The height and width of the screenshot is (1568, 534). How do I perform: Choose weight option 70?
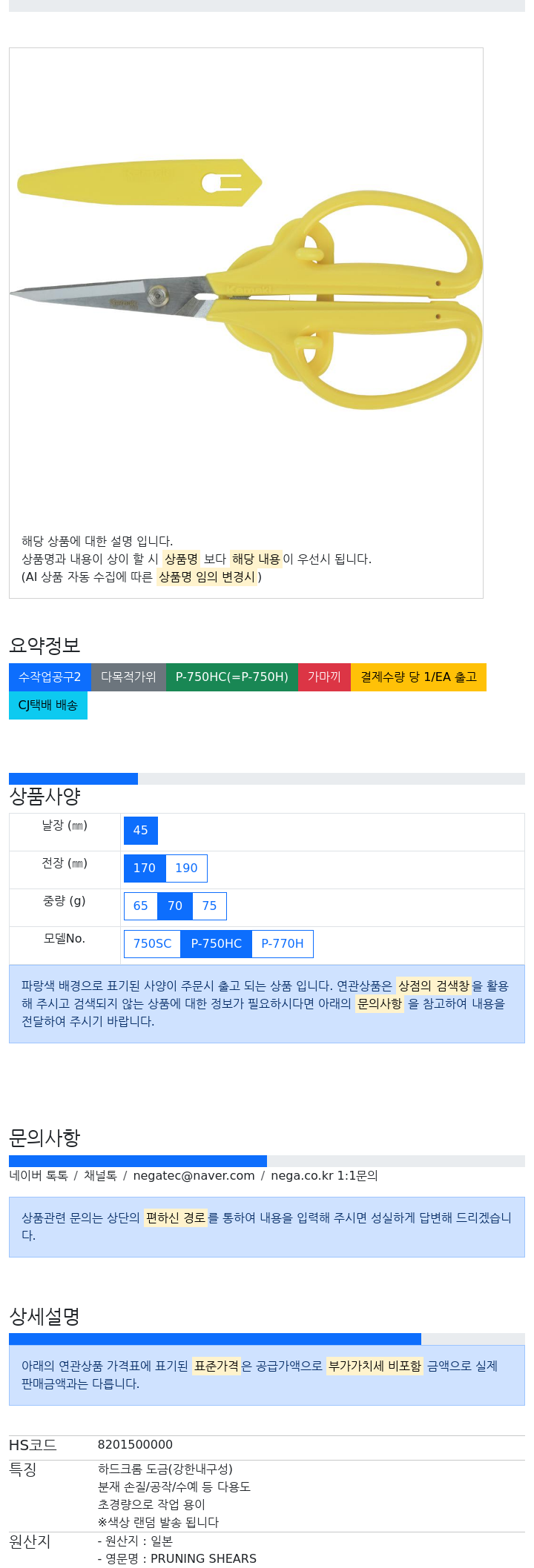point(175,906)
